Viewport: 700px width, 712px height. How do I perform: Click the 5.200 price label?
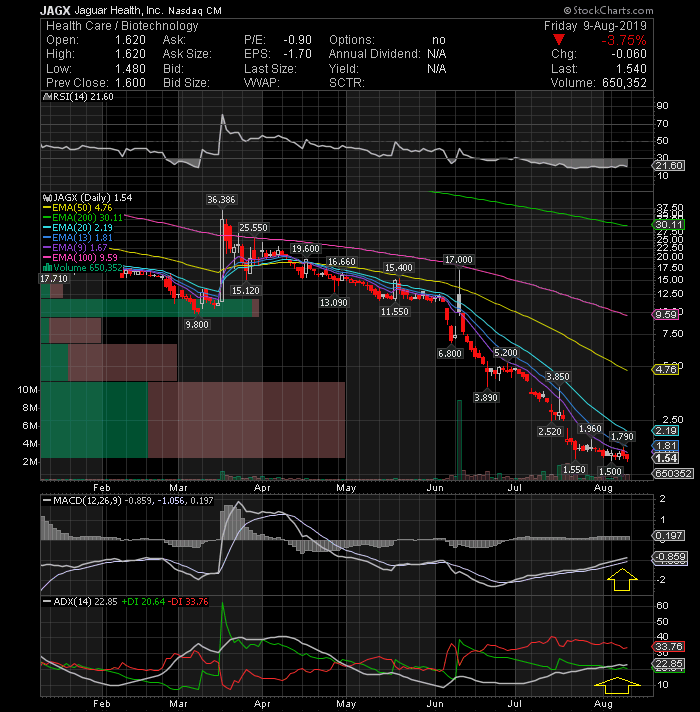[x=506, y=353]
